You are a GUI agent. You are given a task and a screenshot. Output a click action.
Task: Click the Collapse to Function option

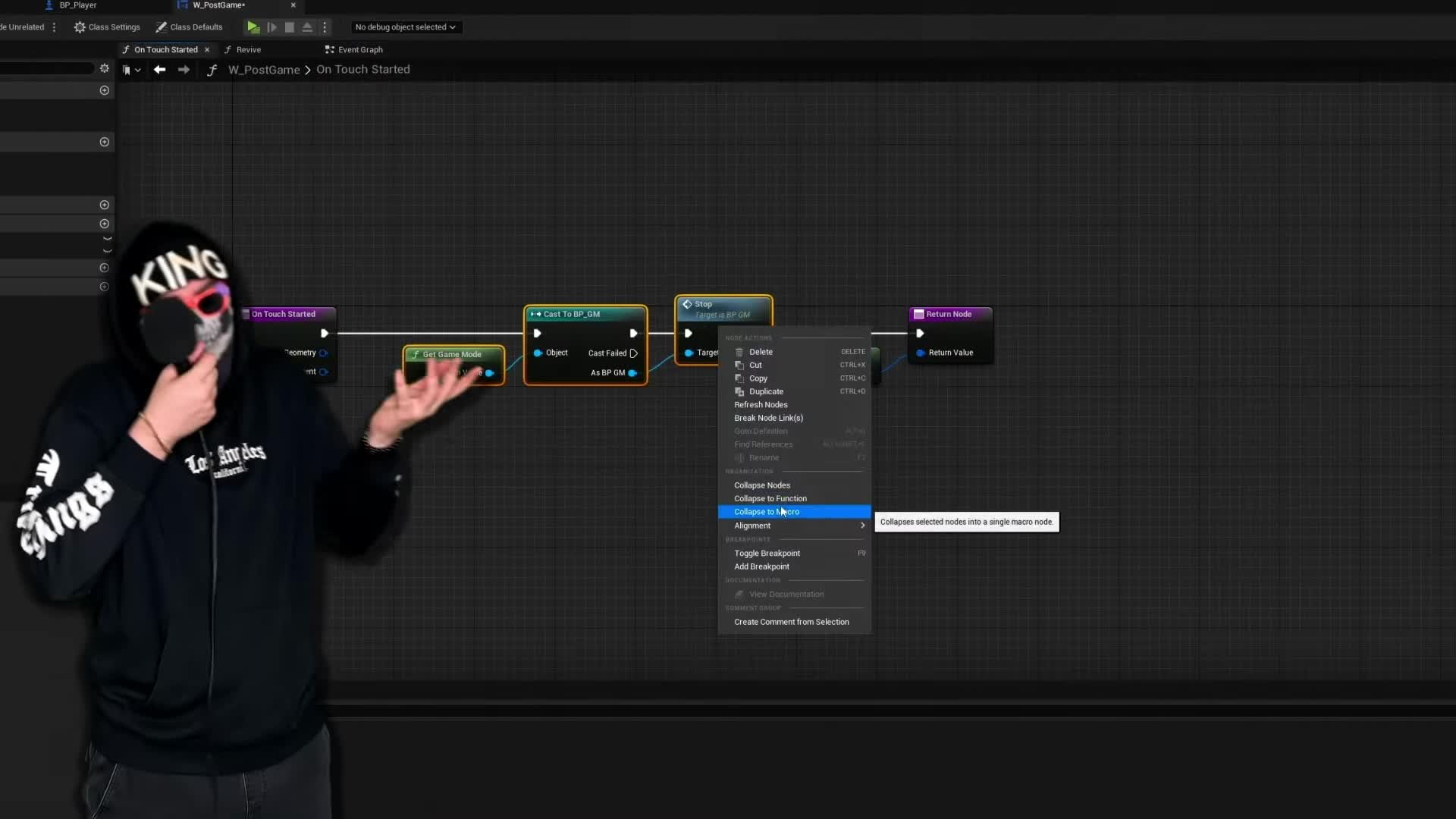tap(770, 498)
